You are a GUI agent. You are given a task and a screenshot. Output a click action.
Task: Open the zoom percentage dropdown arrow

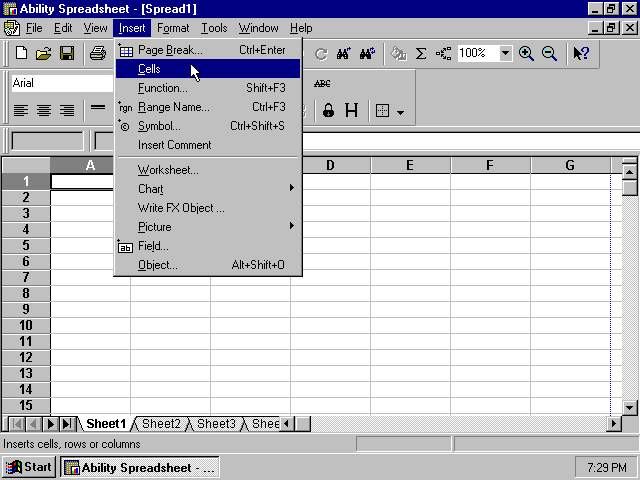pos(505,53)
